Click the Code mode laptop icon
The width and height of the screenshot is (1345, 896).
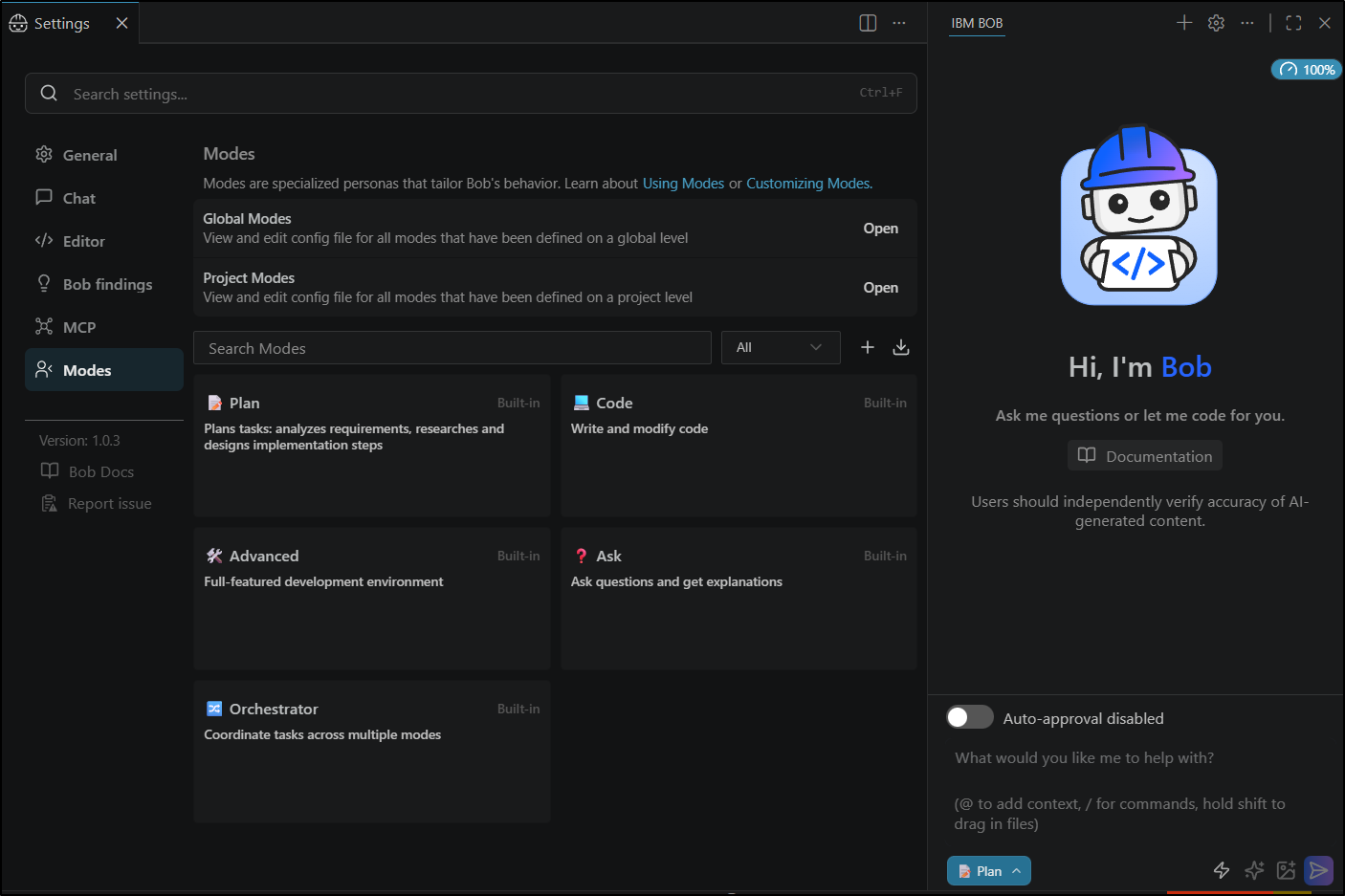point(582,403)
